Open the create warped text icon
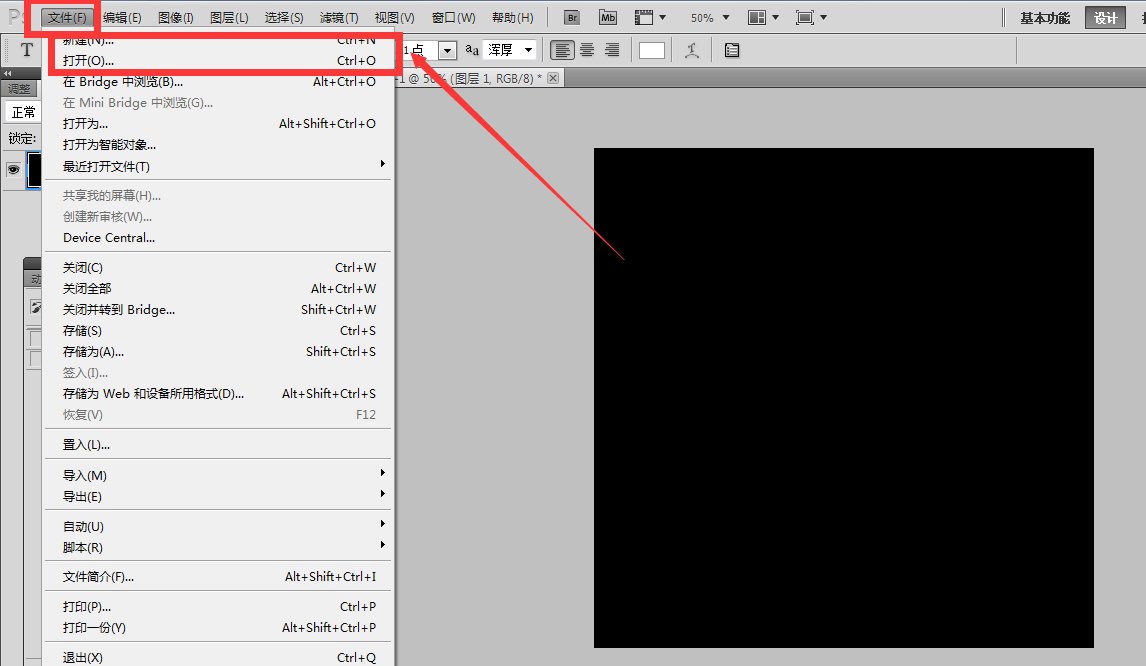 coord(691,50)
